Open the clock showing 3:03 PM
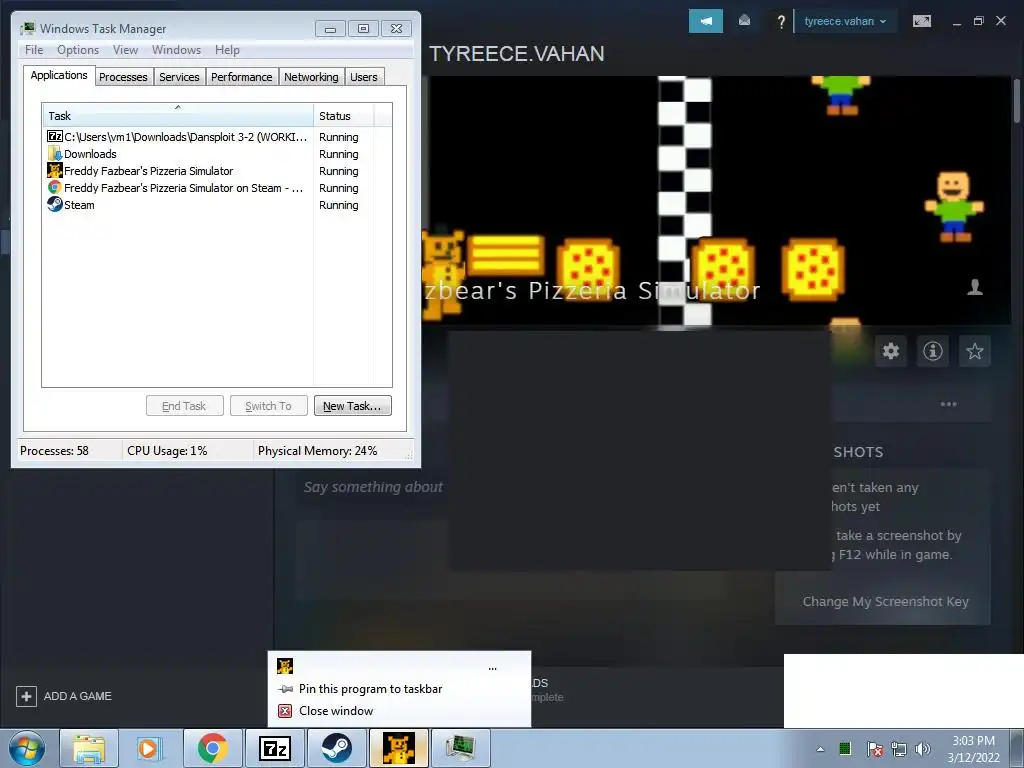The width and height of the screenshot is (1024, 768). pos(973,749)
